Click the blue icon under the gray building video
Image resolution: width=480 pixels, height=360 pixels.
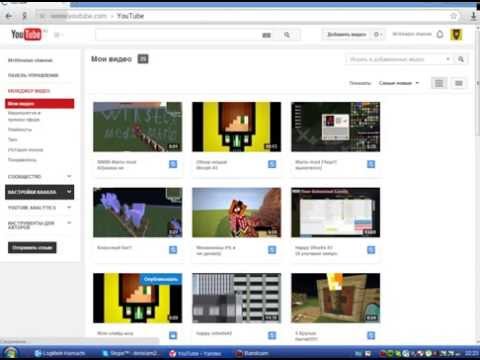click(x=272, y=335)
